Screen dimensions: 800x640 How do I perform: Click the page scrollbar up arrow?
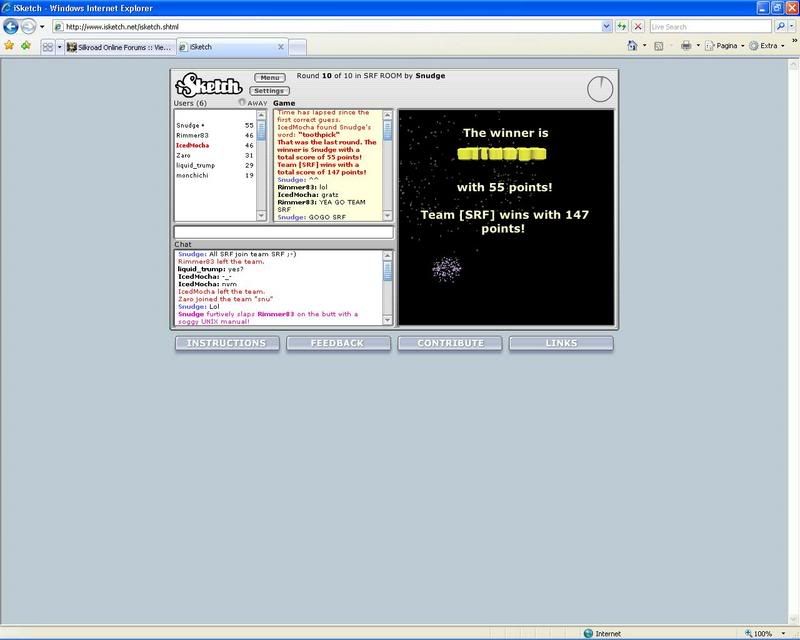click(x=793, y=64)
